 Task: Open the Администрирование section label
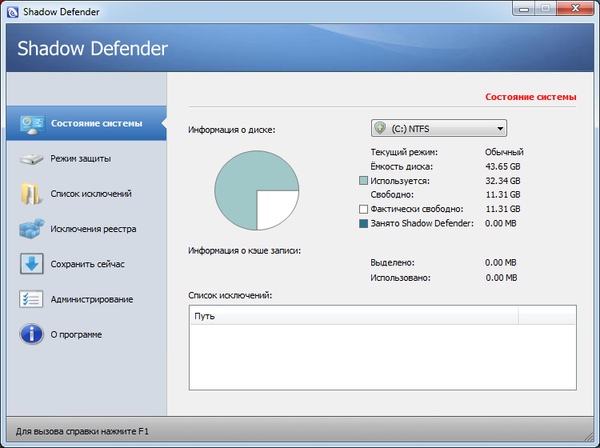coord(92,299)
